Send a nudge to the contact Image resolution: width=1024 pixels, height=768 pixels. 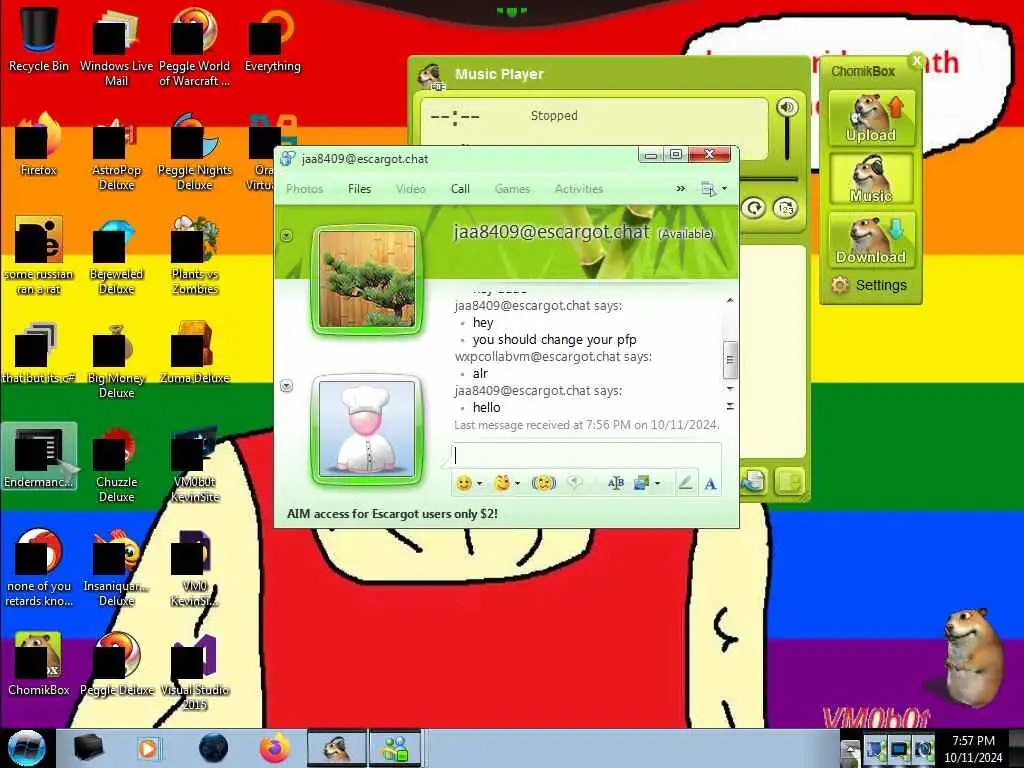pos(543,483)
